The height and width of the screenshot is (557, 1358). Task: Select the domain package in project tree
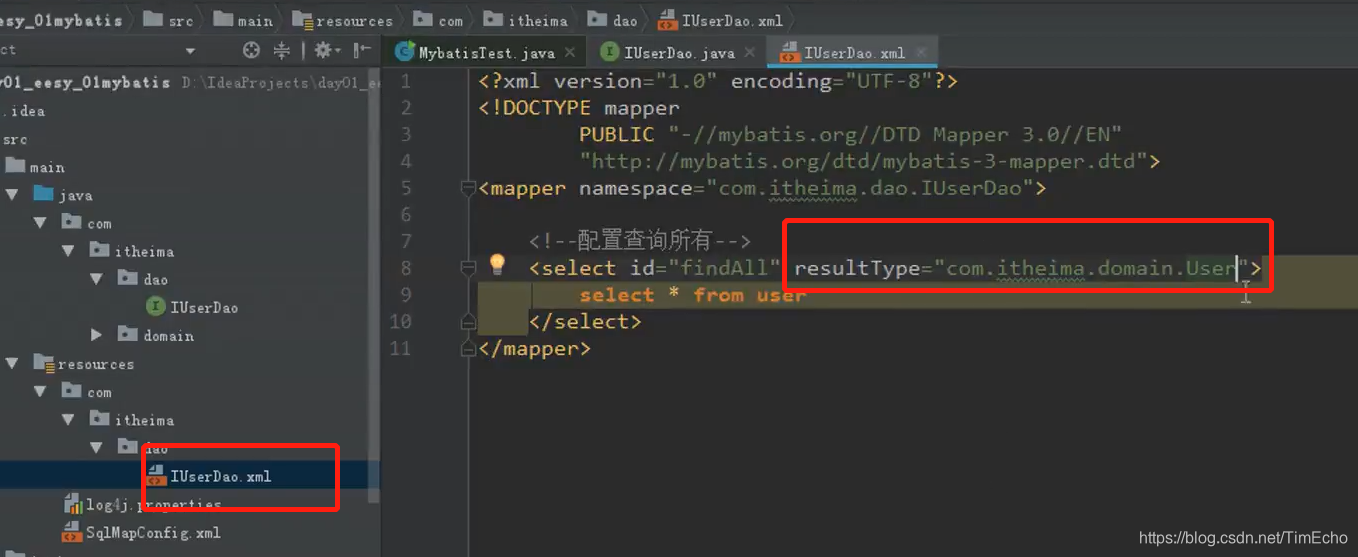click(x=156, y=335)
